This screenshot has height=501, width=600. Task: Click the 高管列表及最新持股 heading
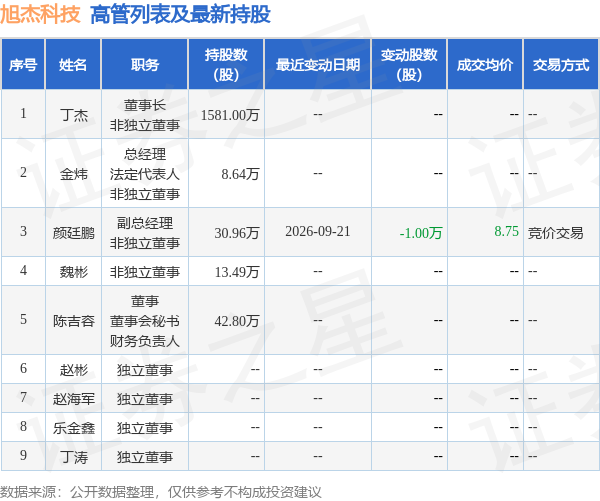click(180, 15)
